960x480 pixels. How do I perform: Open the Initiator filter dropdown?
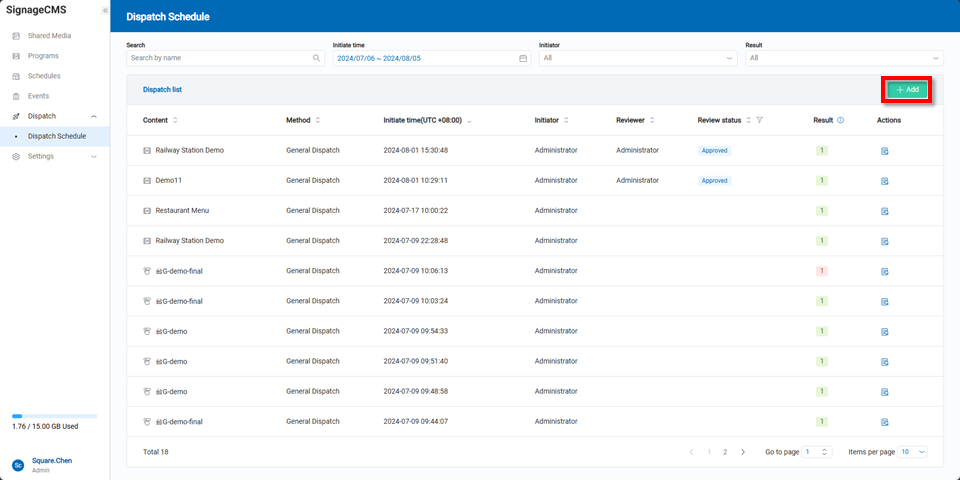tap(637, 58)
